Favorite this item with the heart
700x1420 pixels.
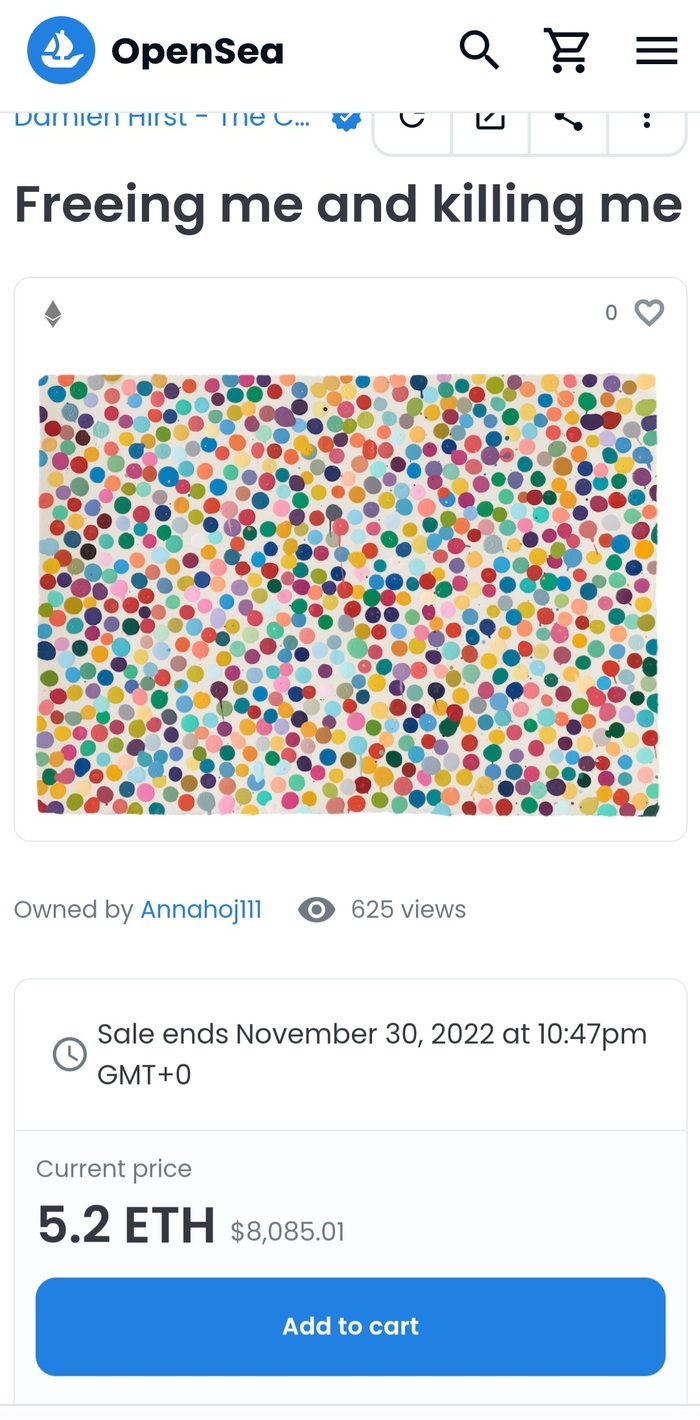click(x=650, y=314)
